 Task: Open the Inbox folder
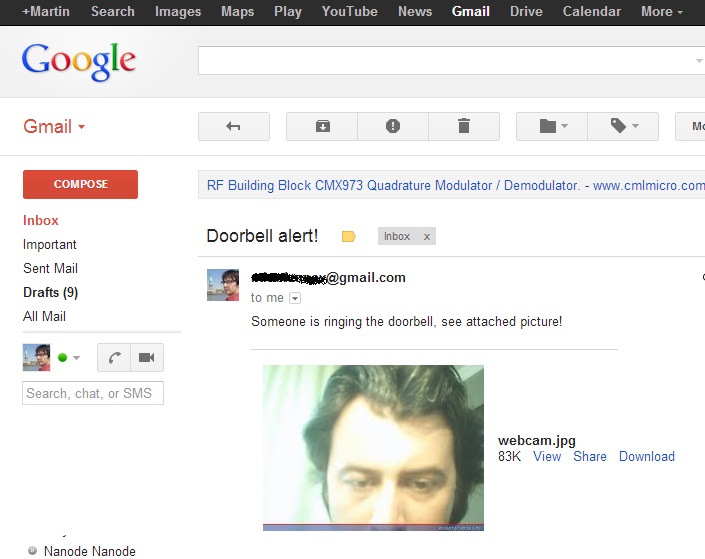click(41, 220)
